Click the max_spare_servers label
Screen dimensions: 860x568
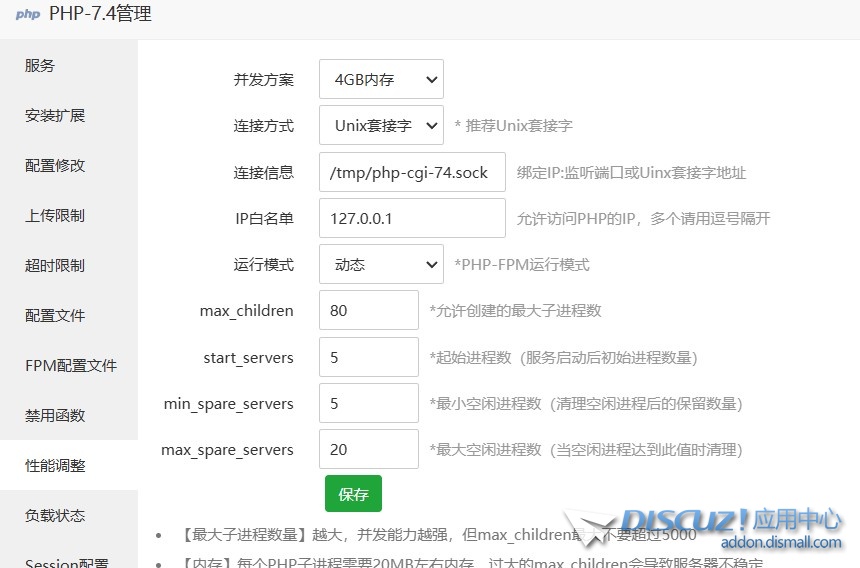[228, 450]
